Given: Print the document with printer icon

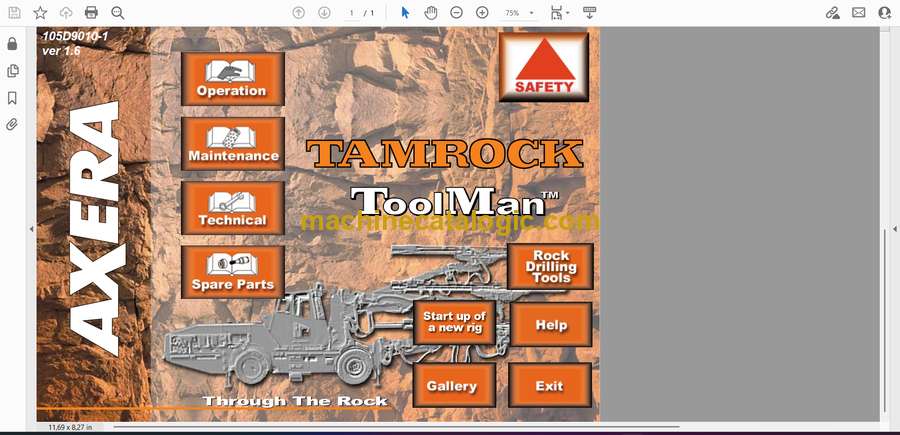Looking at the screenshot, I should tap(91, 13).
